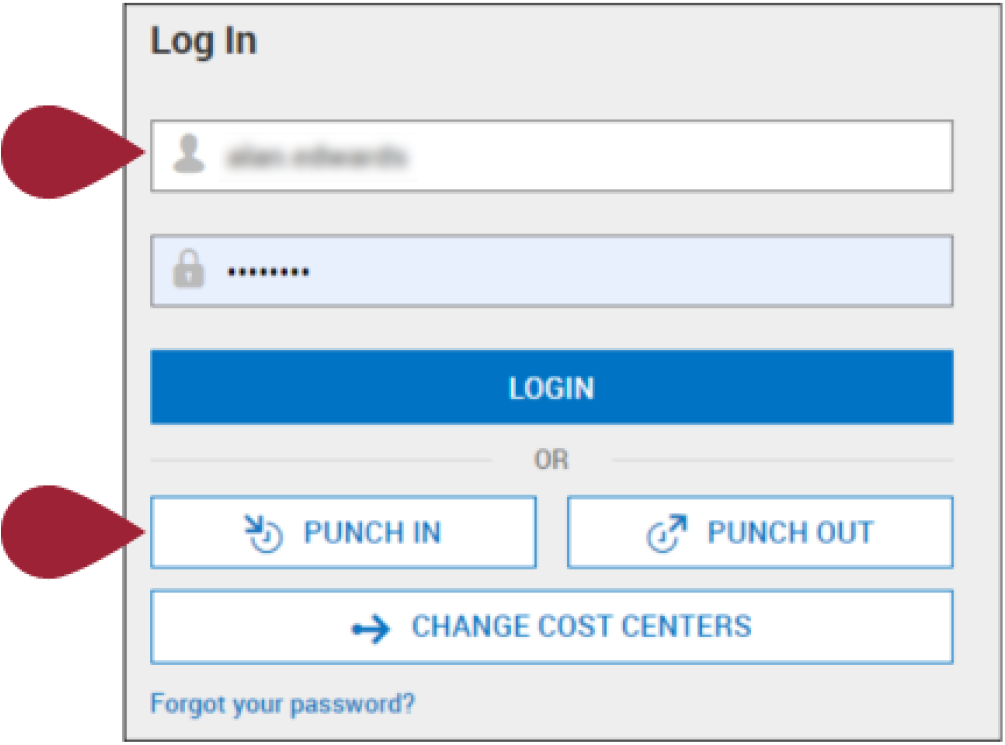Focus the username input field
1005x745 pixels.
coord(552,156)
